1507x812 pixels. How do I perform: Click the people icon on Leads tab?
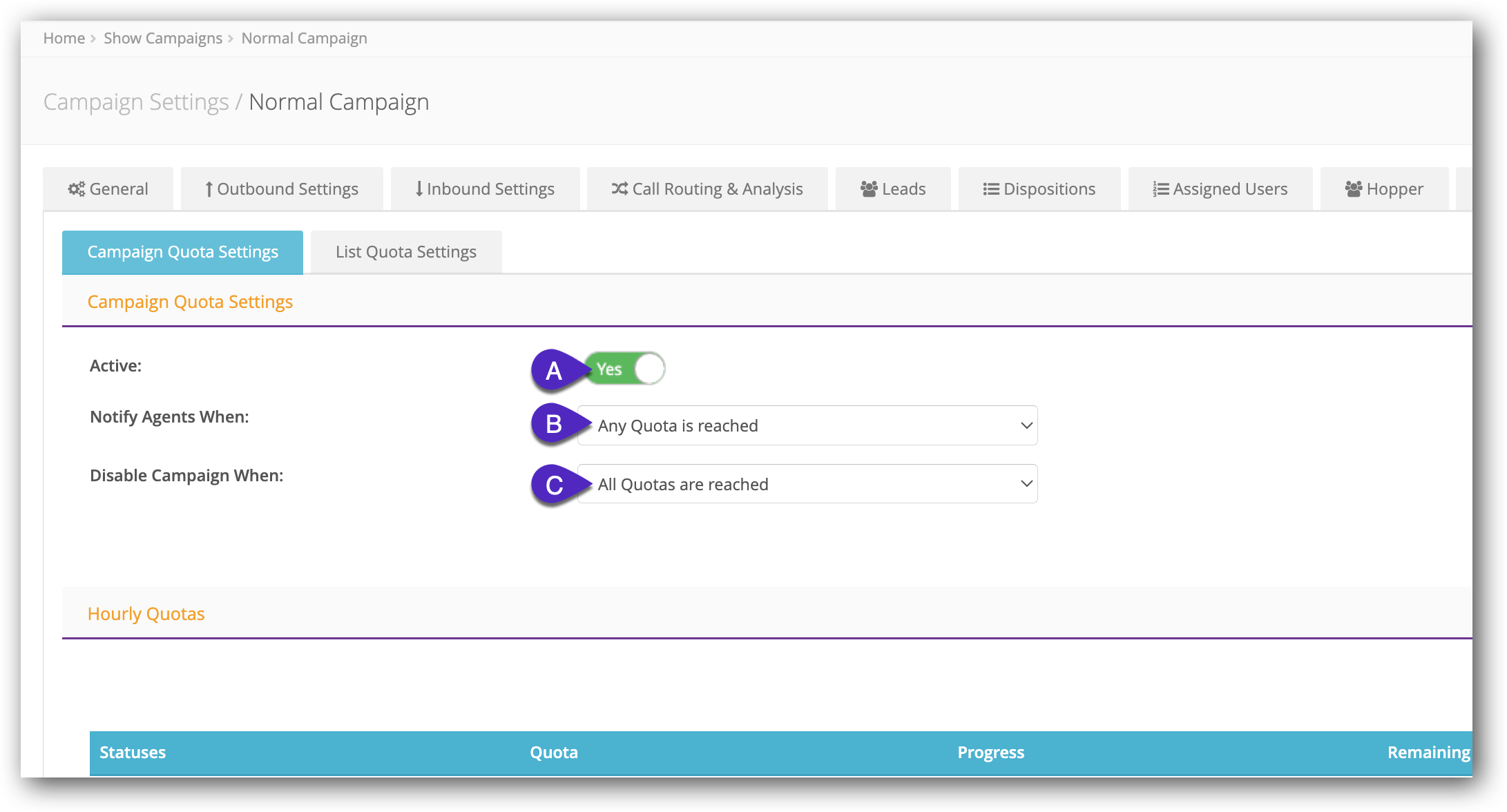pyautogui.click(x=869, y=188)
